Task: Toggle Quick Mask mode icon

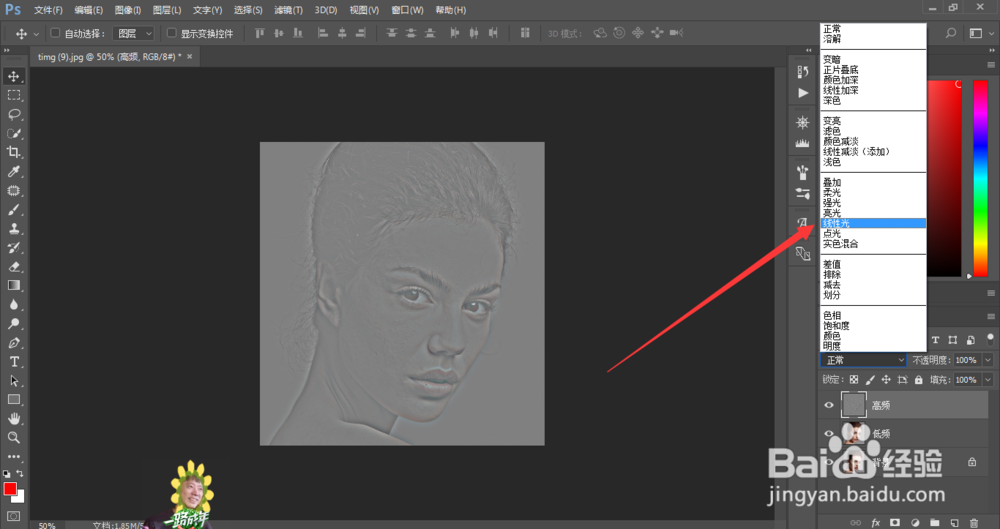Action: [13, 516]
